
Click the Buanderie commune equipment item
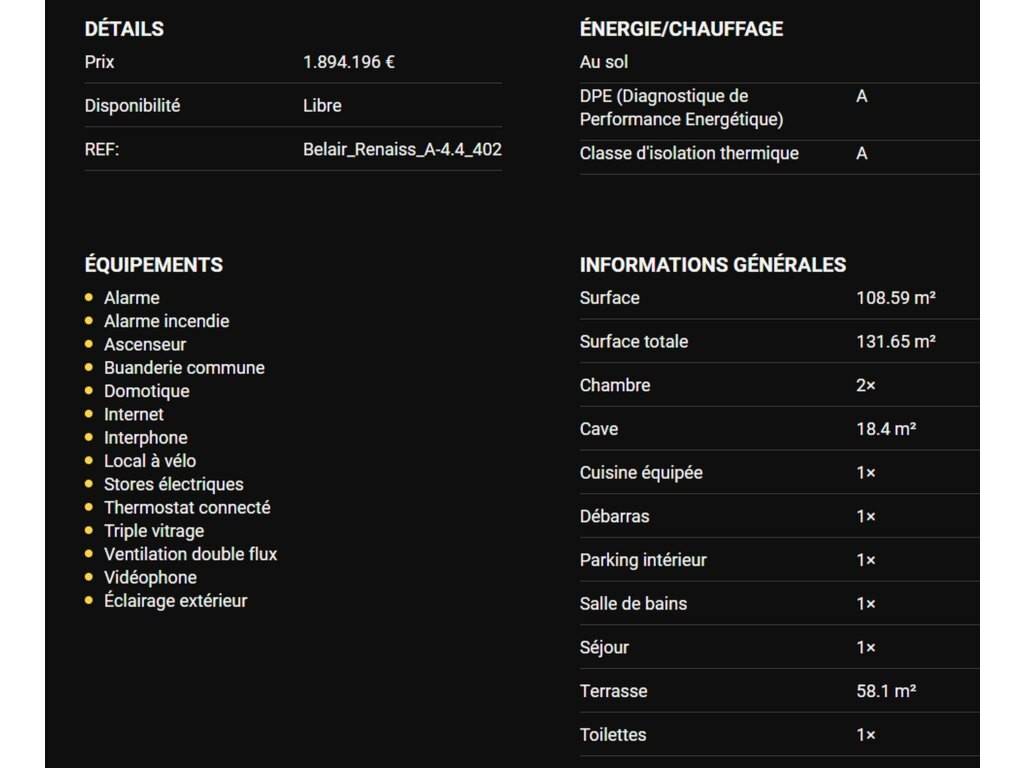coord(184,368)
